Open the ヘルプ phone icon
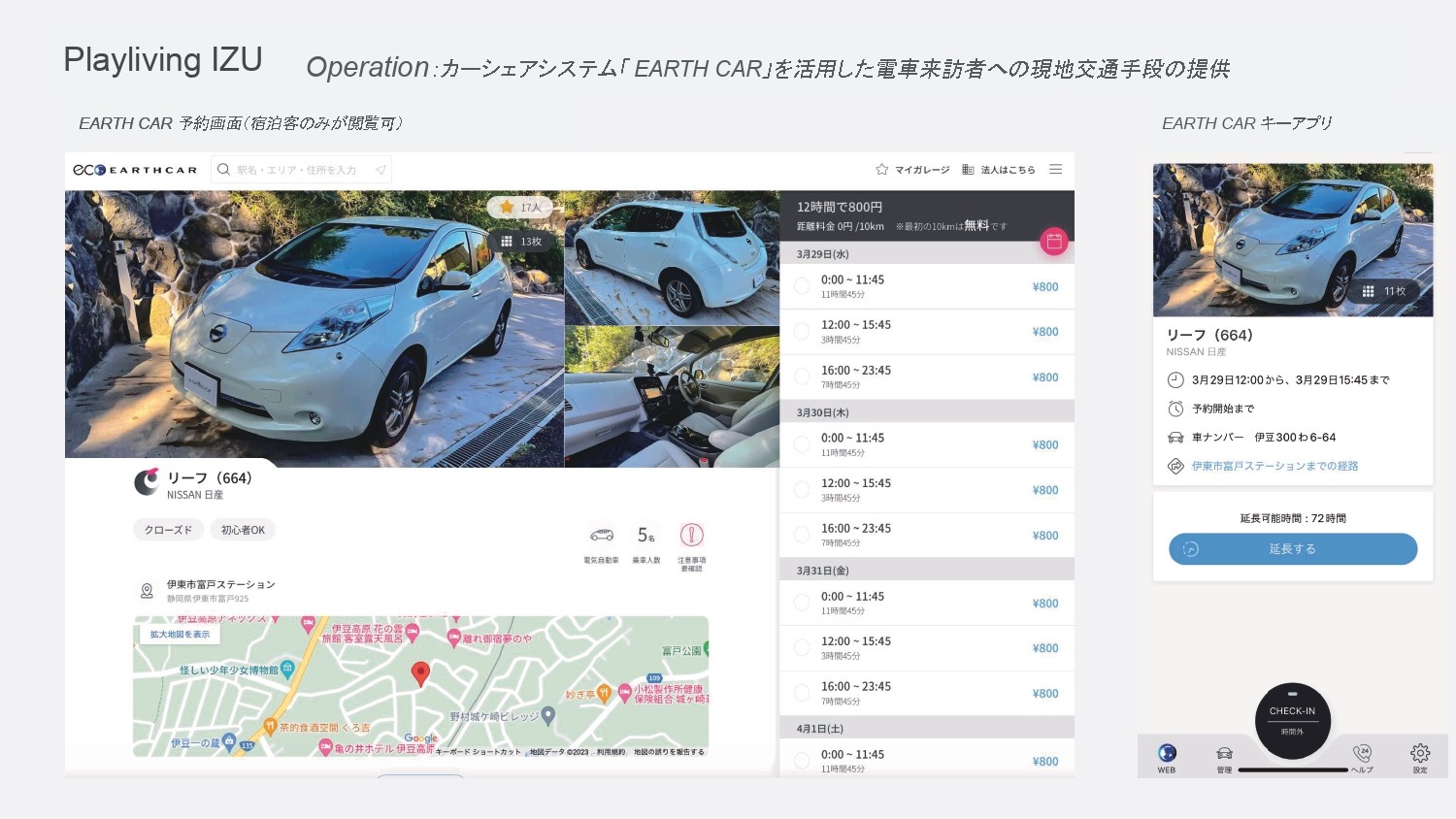The height and width of the screenshot is (819, 1456). point(1363,753)
